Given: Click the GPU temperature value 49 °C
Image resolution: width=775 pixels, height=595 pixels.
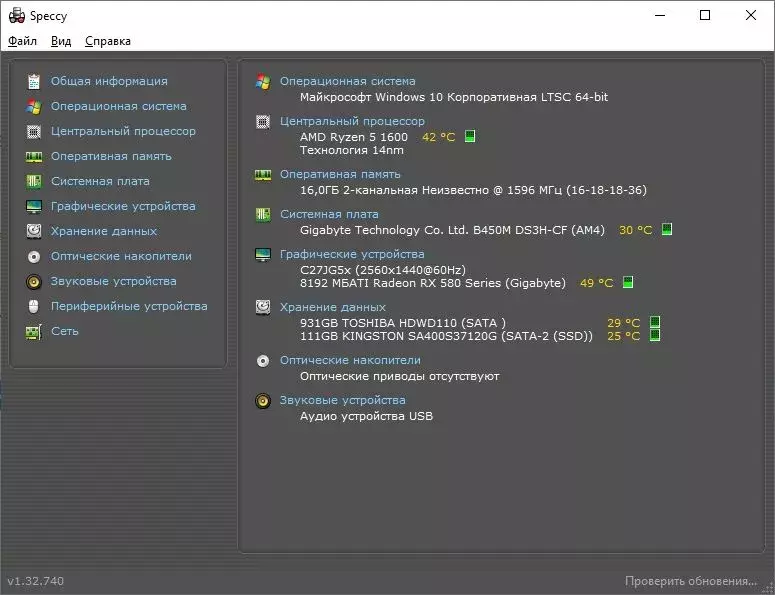Looking at the screenshot, I should [x=597, y=283].
